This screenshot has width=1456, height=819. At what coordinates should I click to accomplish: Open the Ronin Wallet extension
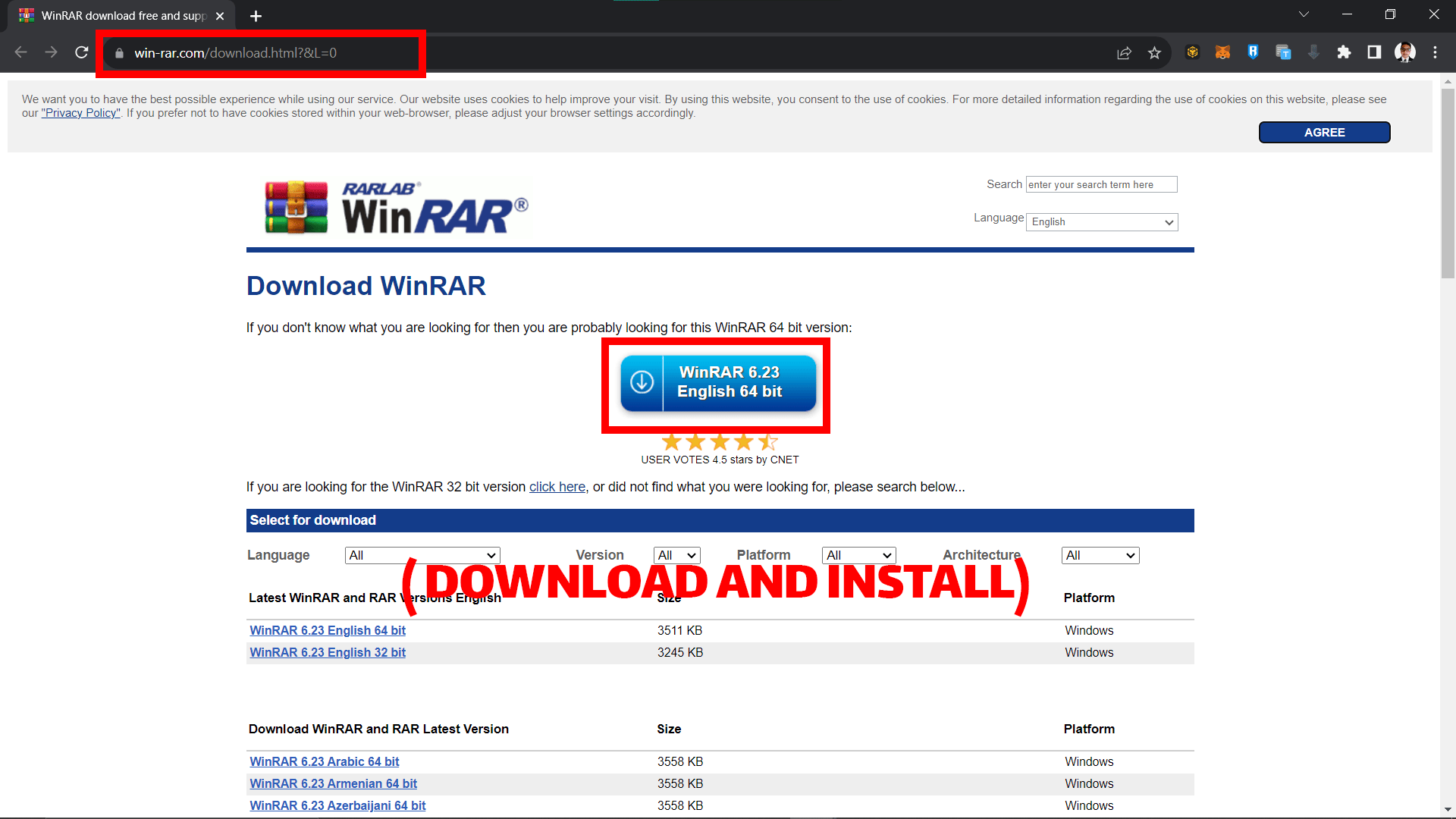click(x=1253, y=52)
